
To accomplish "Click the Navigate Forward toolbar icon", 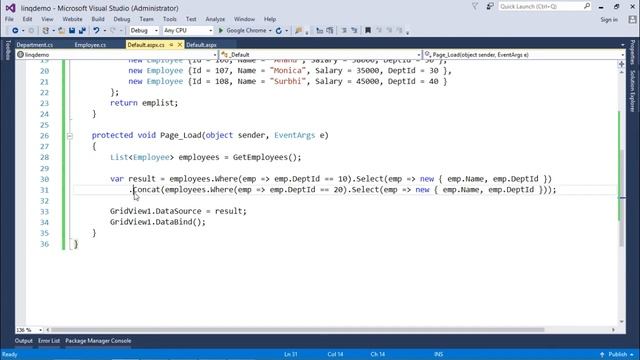I will [31, 31].
